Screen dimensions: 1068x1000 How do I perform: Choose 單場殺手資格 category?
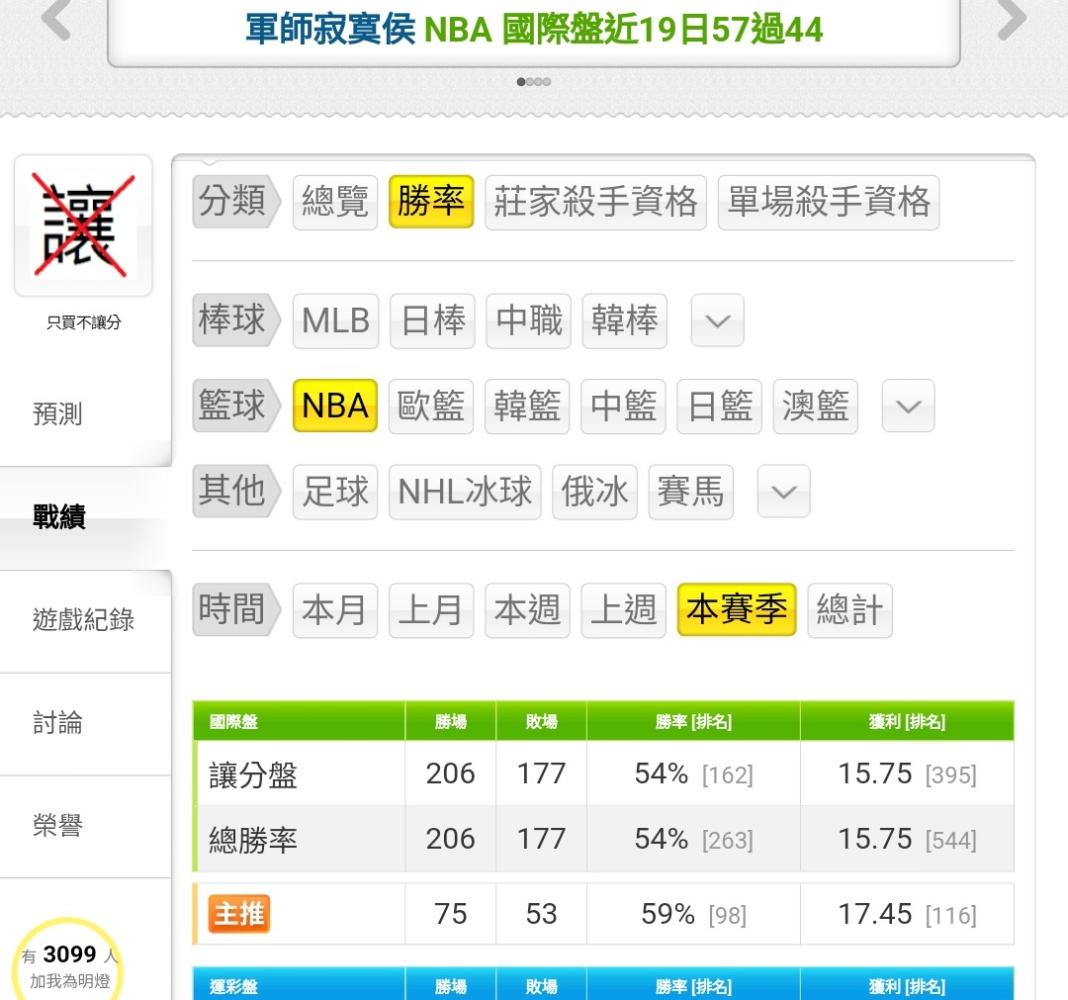pos(829,202)
